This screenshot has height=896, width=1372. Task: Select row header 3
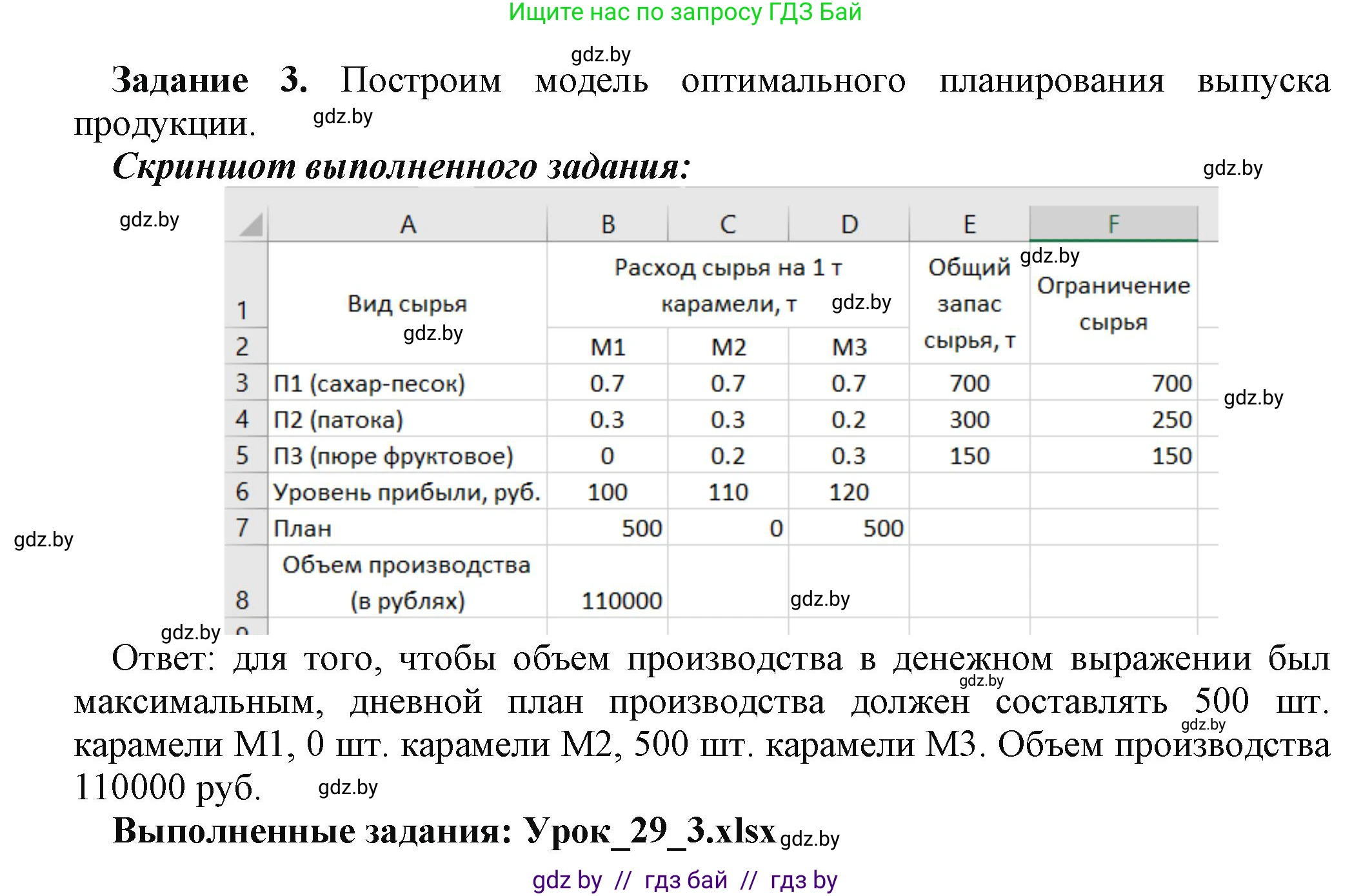pyautogui.click(x=244, y=382)
